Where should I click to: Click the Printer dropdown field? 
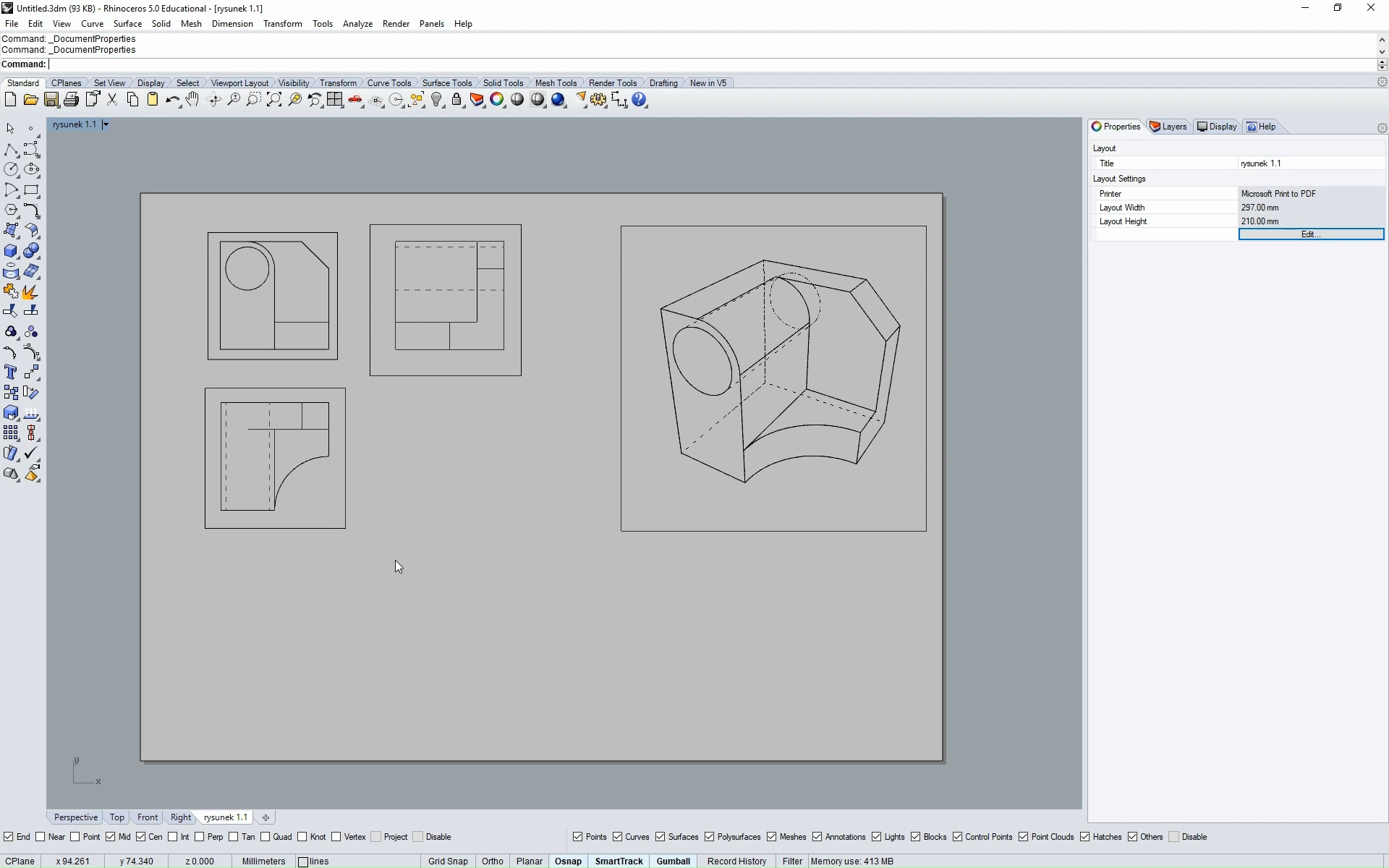point(1311,194)
